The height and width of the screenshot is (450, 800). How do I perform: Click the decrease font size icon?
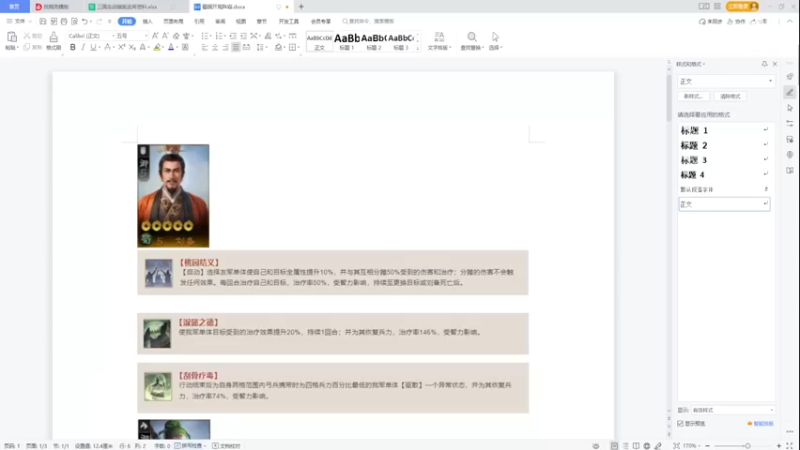point(165,36)
